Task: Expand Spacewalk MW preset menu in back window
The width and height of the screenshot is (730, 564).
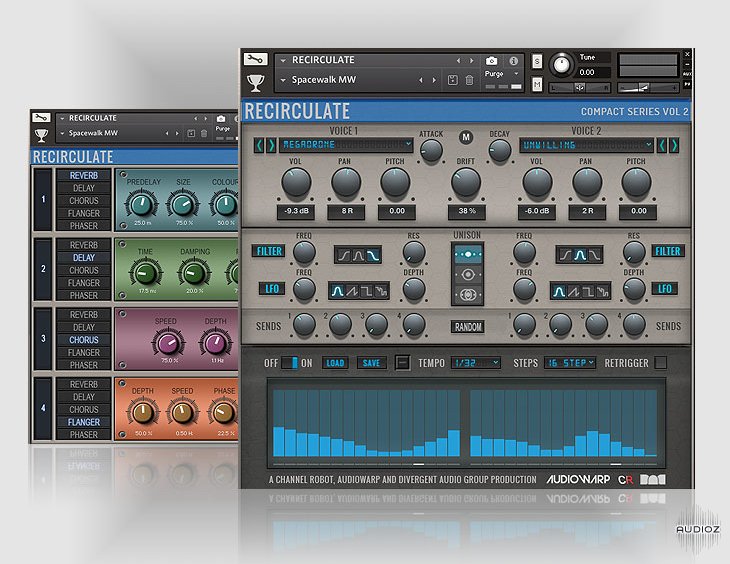Action: click(x=62, y=133)
